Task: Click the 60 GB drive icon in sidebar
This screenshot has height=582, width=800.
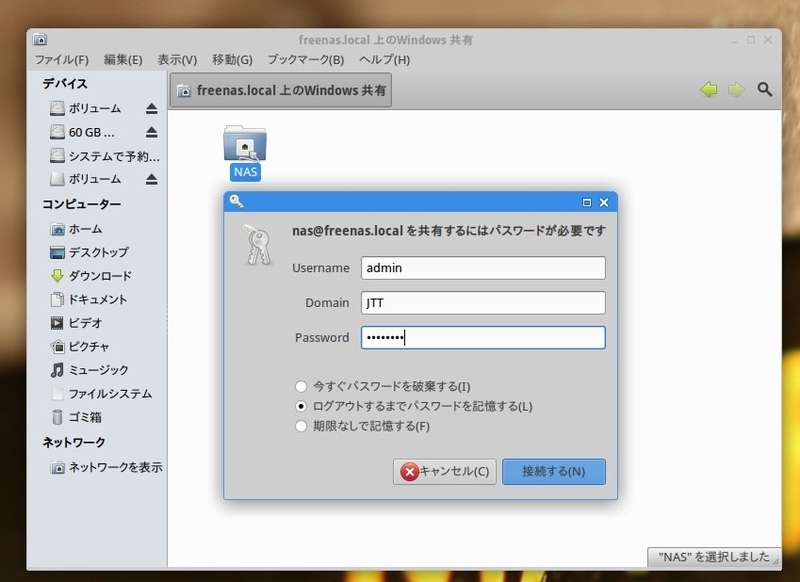Action: 57,132
